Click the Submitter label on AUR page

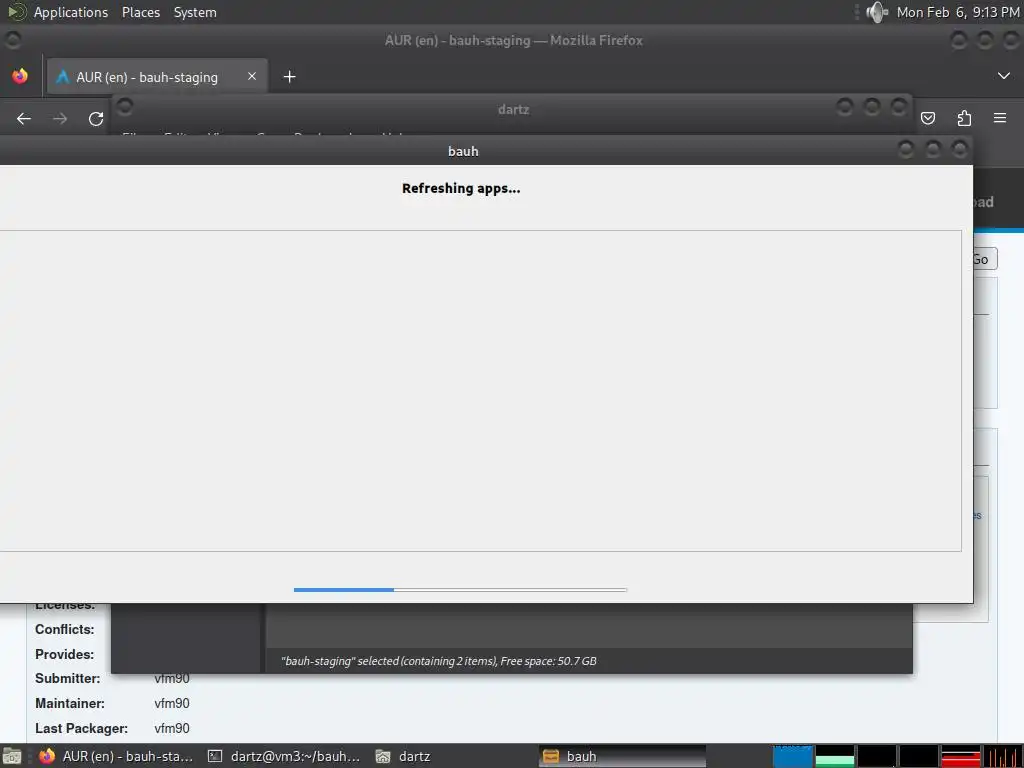pos(67,679)
